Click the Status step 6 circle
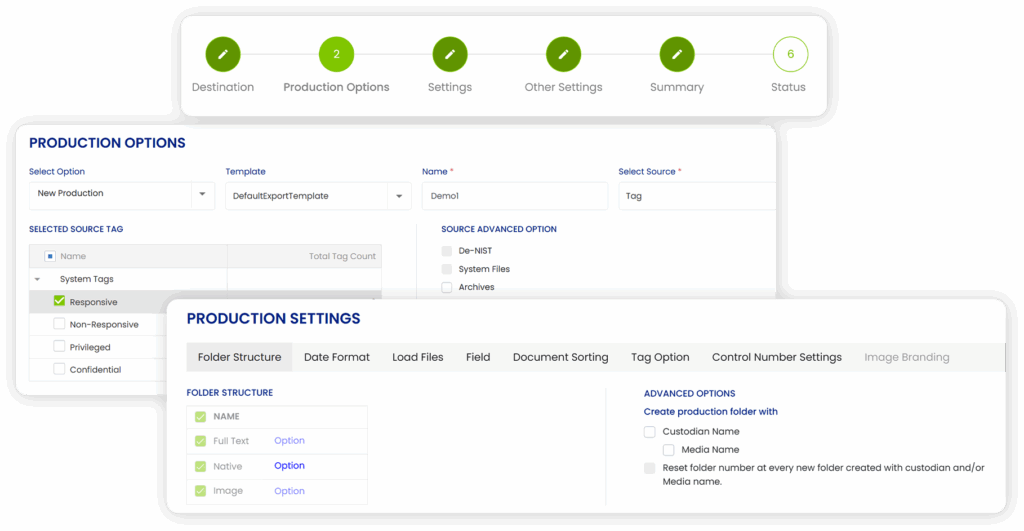This screenshot has height=531, width=1024. [790, 54]
